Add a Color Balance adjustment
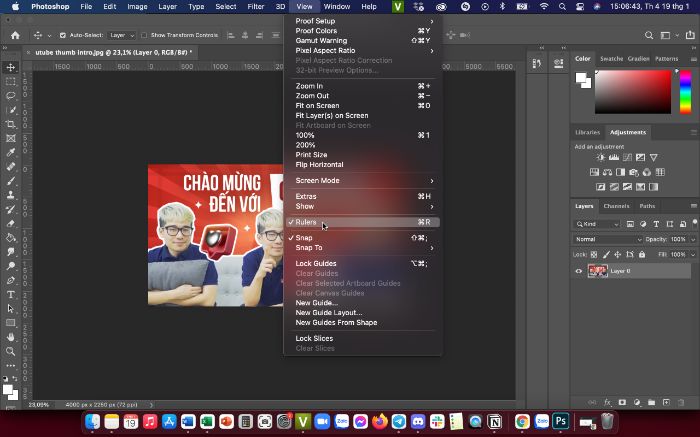The image size is (700, 437). [x=607, y=172]
